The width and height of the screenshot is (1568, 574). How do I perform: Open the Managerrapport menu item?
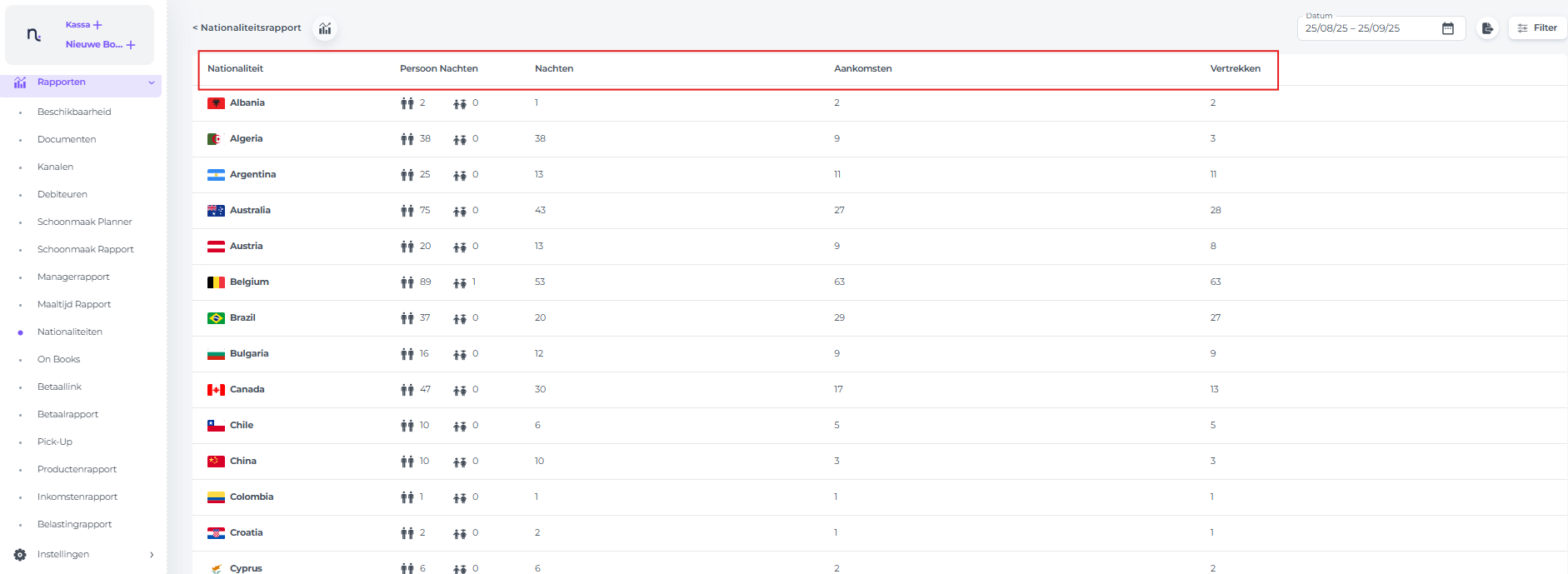(x=73, y=277)
